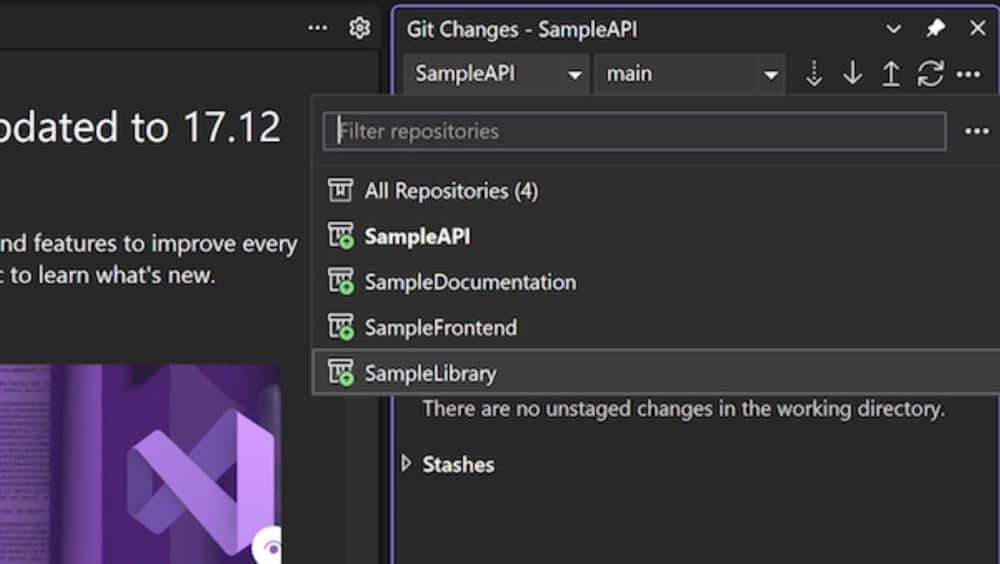Click the repo icon beside SampleLibrary

tap(341, 372)
